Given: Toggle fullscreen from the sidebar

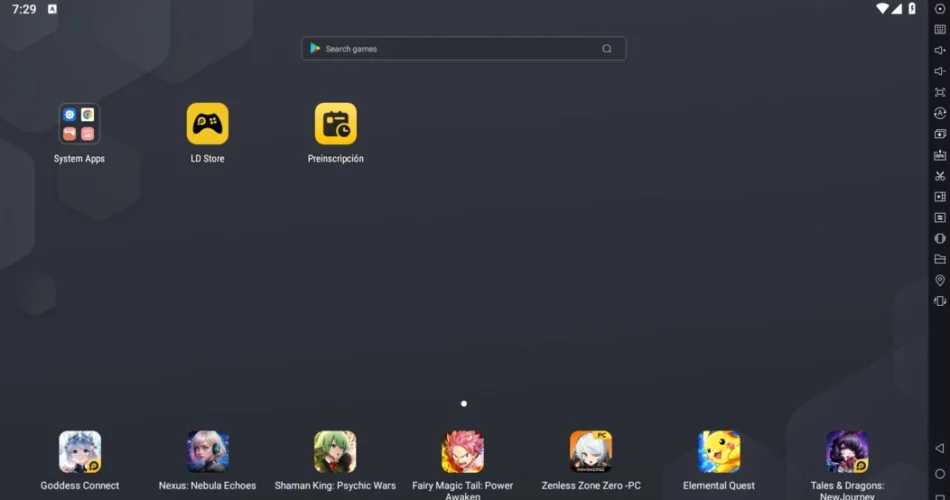Looking at the screenshot, I should point(940,92).
